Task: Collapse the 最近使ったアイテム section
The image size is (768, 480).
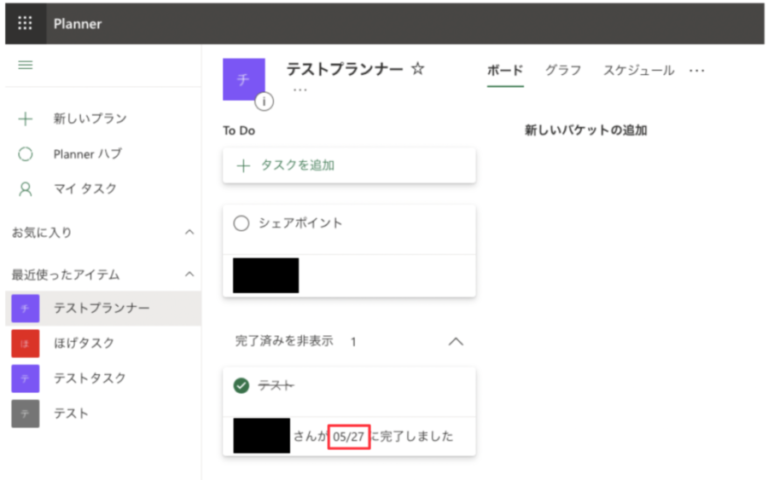Action: [x=189, y=274]
